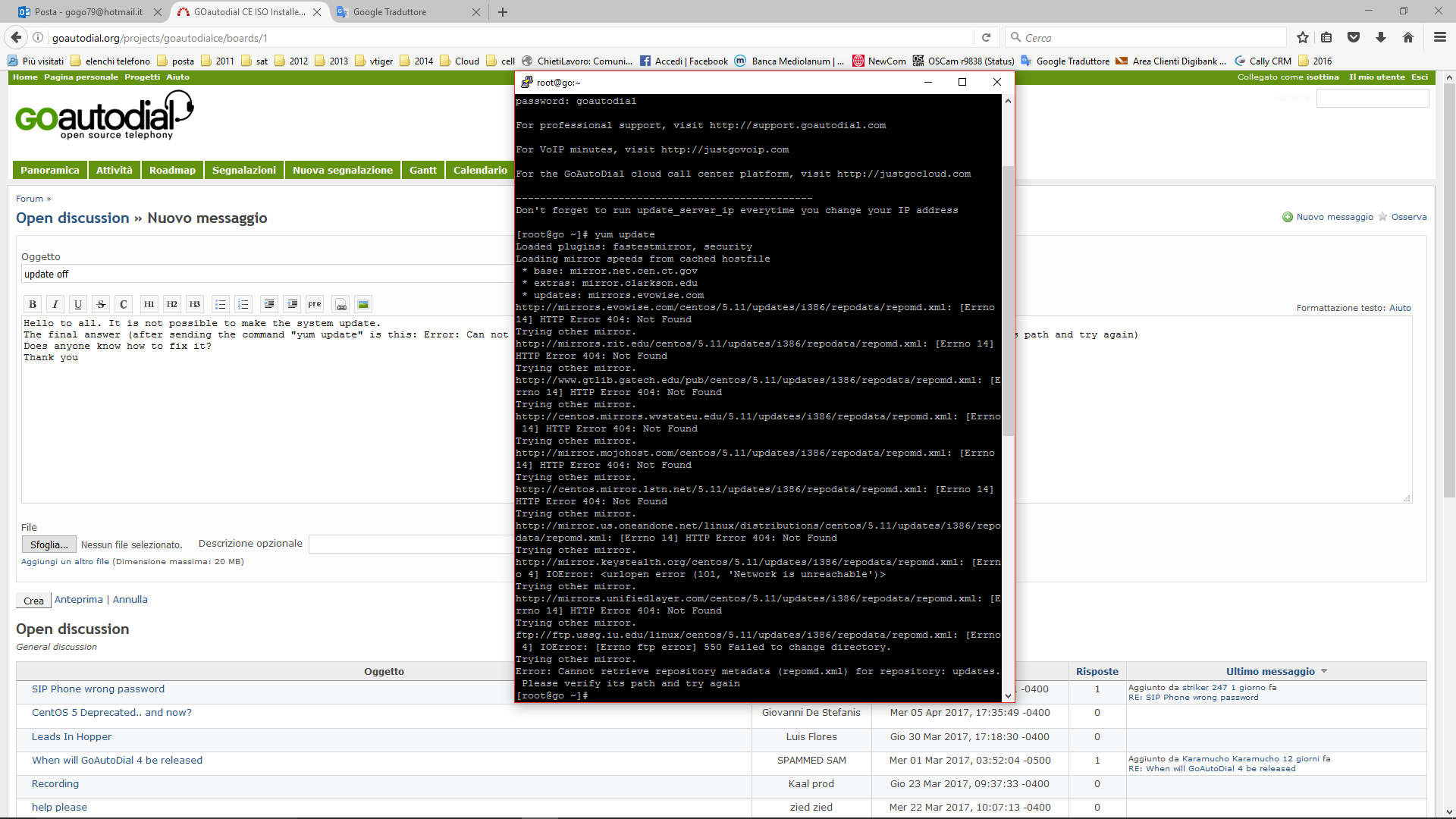Indent text with the quote button
The height and width of the screenshot is (819, 1456).
(269, 304)
